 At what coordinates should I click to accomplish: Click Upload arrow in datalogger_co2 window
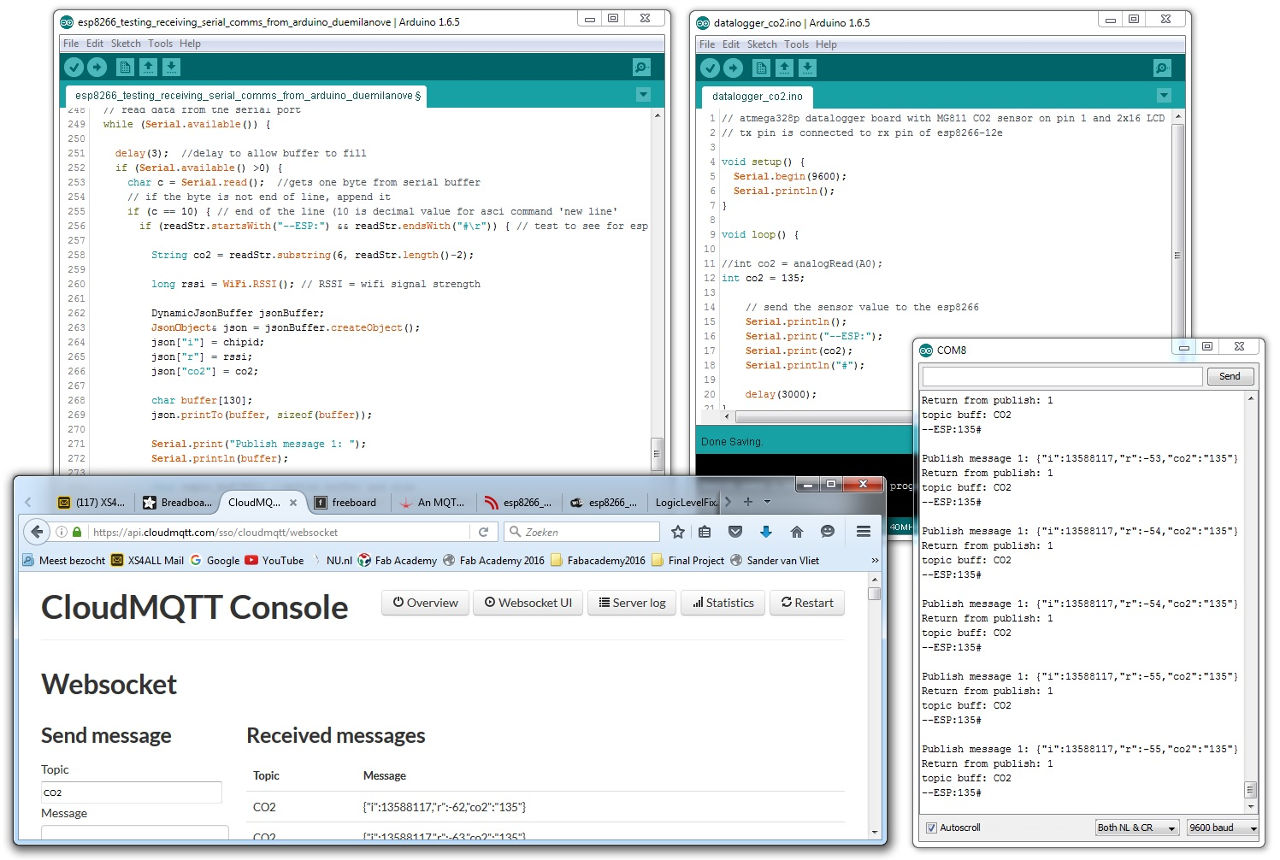[x=733, y=67]
